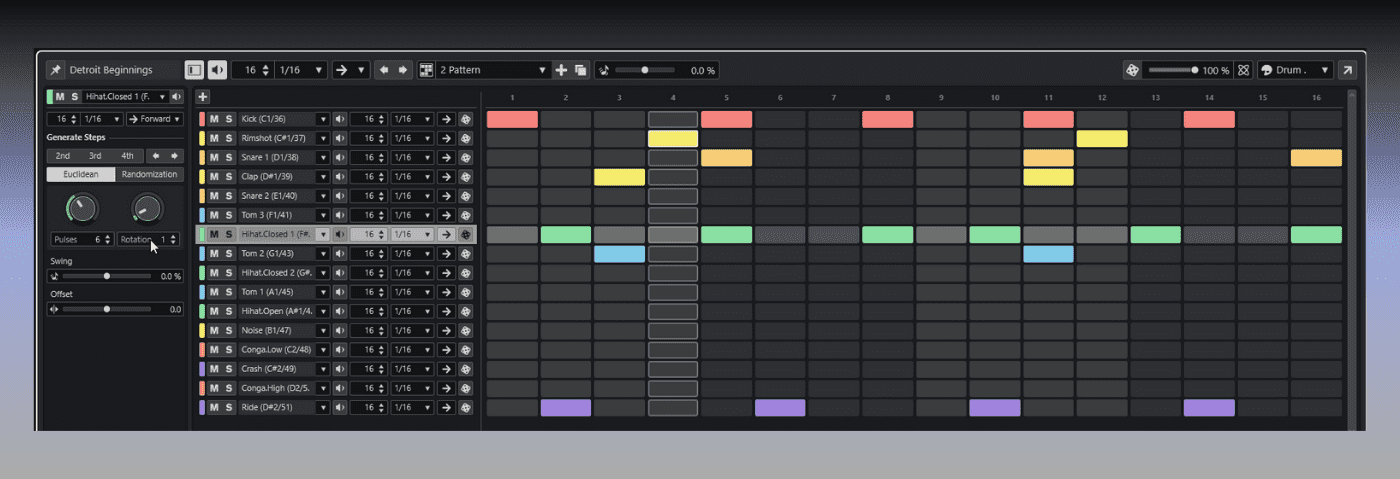The image size is (1400, 479).
Task: Click the pop-out arrow icon at top right
Action: coord(1347,70)
